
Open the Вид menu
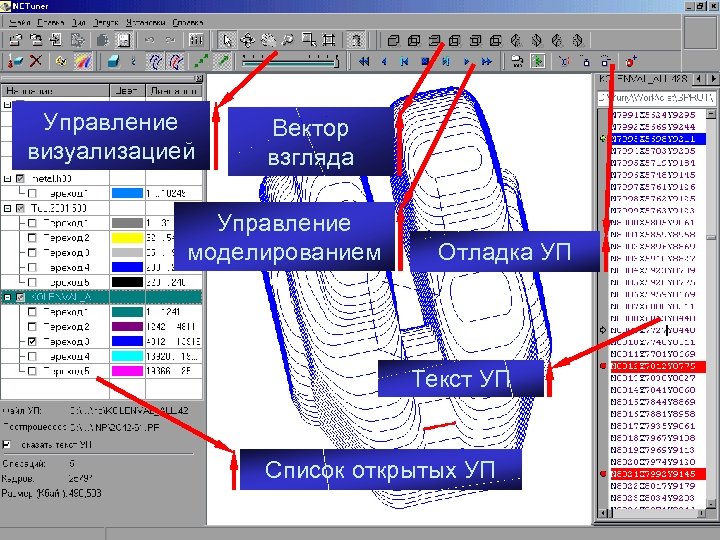(x=79, y=22)
